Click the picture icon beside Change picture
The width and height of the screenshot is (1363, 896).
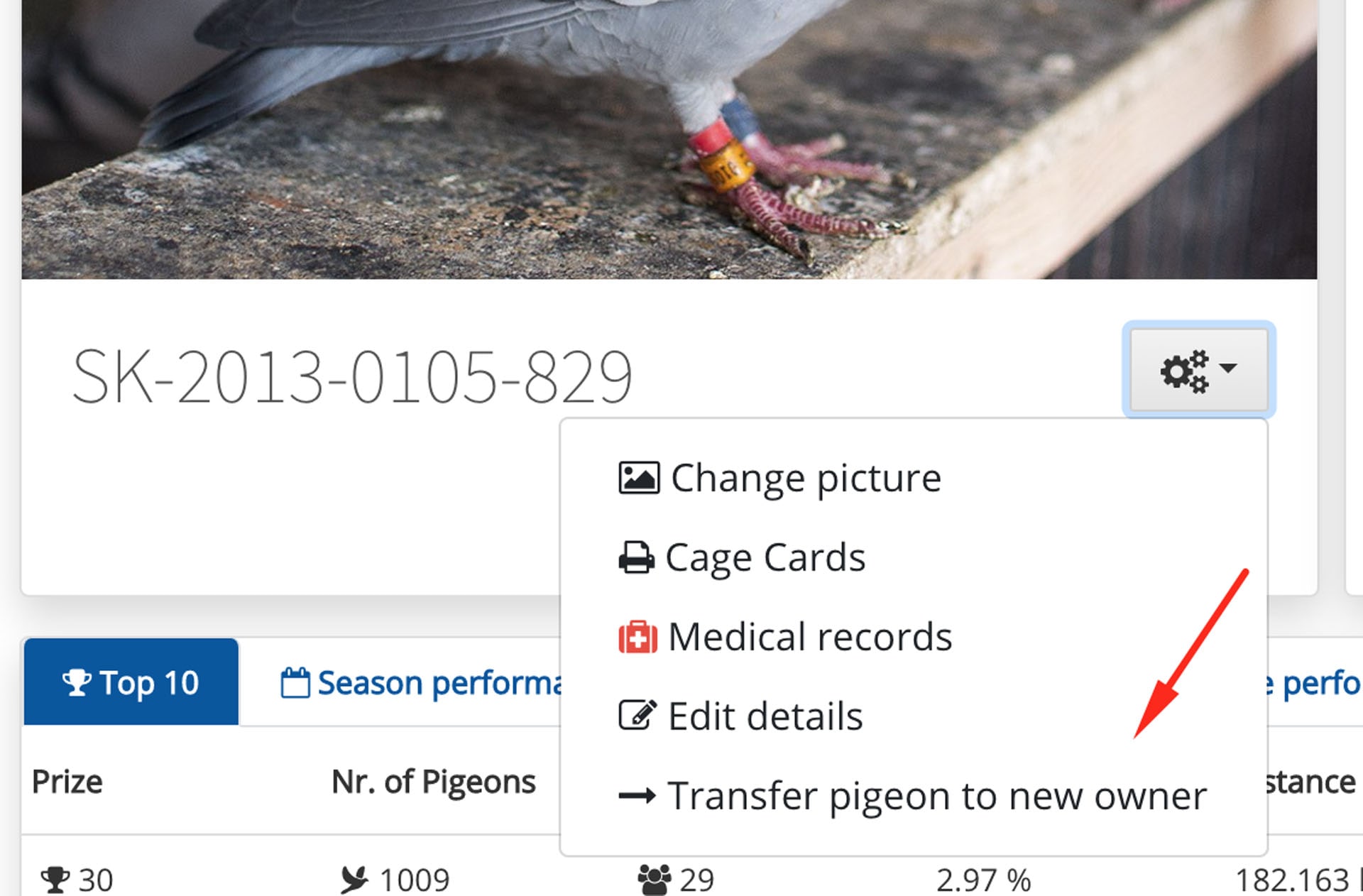tap(639, 478)
